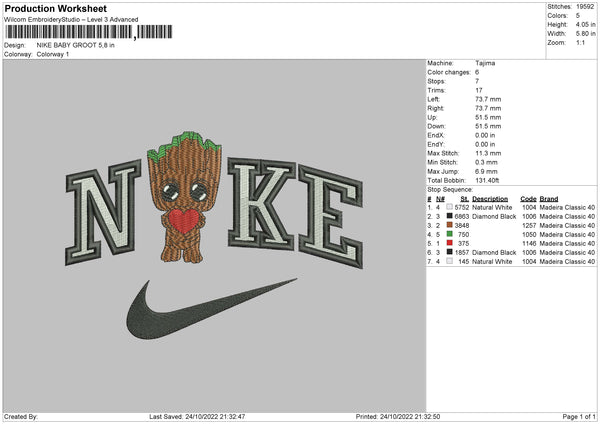Image resolution: width=600 pixels, height=424 pixels.
Task: Click the Height value "4.05 in"
Action: click(585, 24)
